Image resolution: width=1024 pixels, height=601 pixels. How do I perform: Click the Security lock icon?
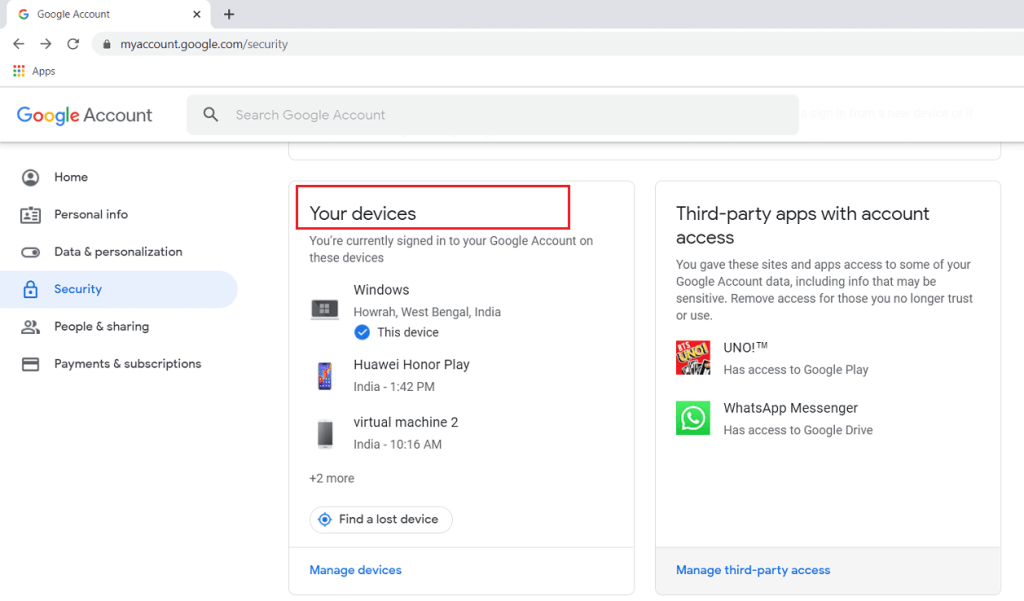31,289
